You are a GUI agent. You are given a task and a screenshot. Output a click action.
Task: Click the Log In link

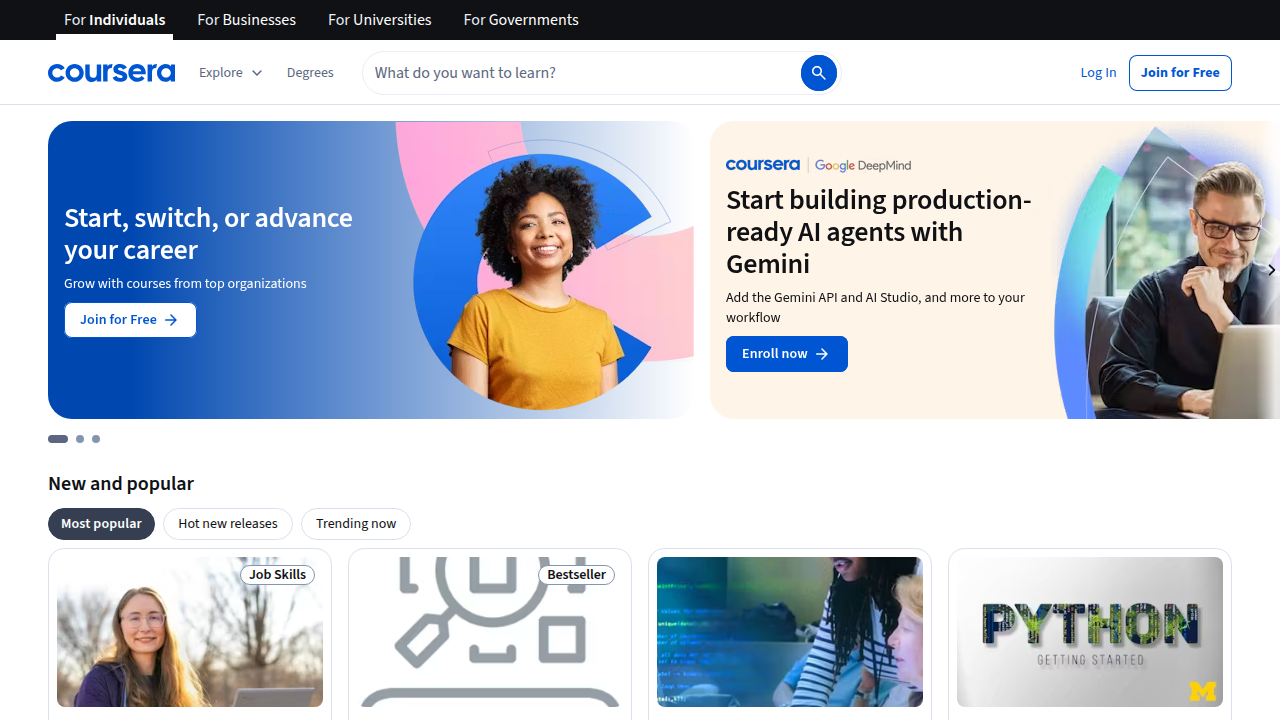(x=1098, y=72)
